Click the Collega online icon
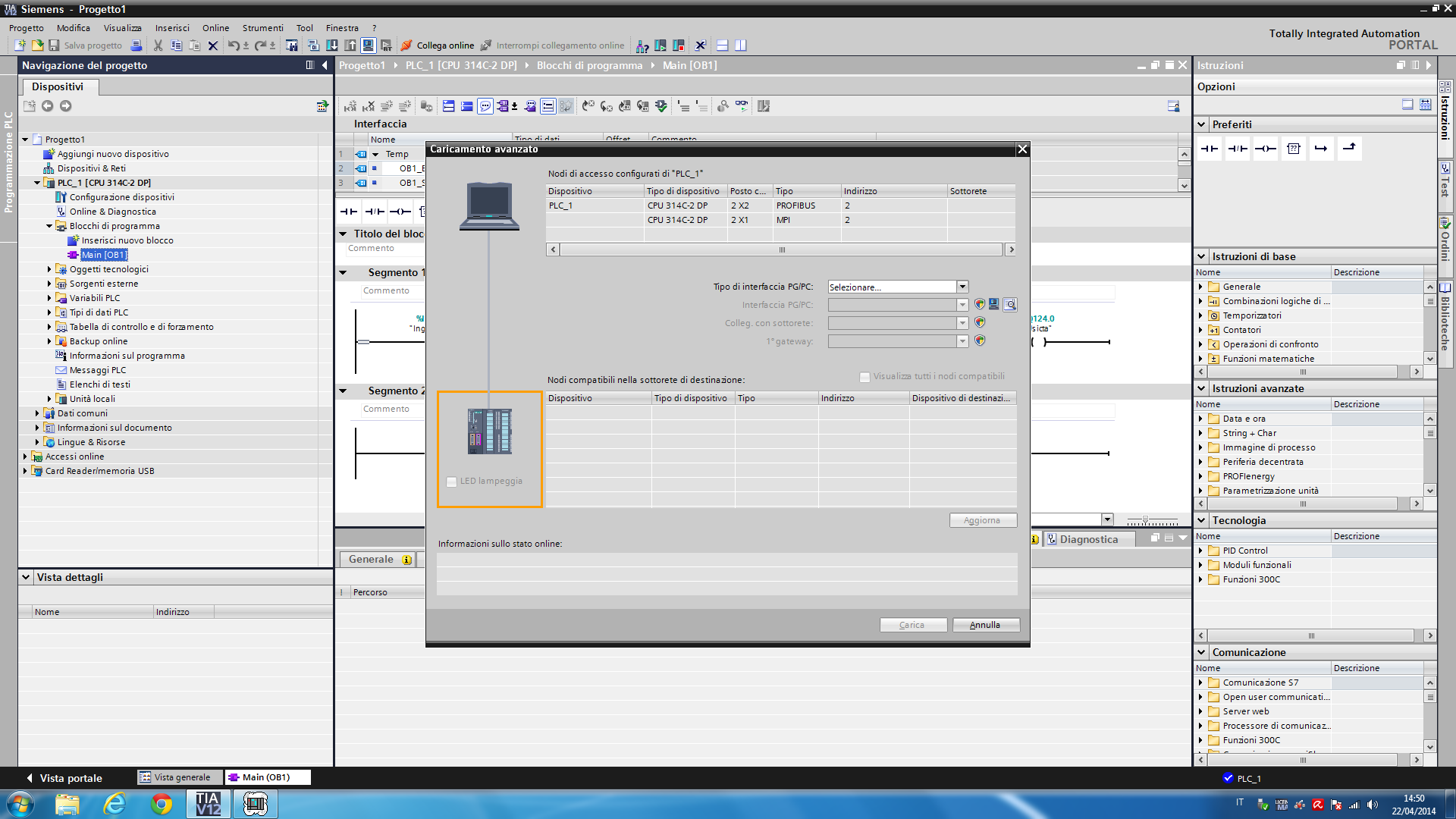The height and width of the screenshot is (819, 1456). 407,45
